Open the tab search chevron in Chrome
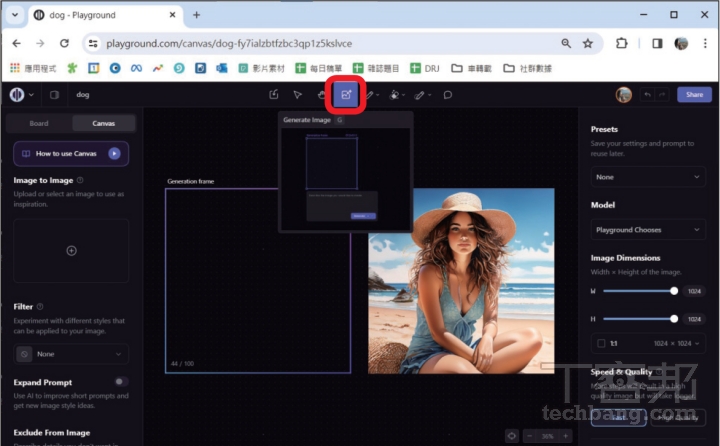Screen dimensions: 720x446 point(15,15)
